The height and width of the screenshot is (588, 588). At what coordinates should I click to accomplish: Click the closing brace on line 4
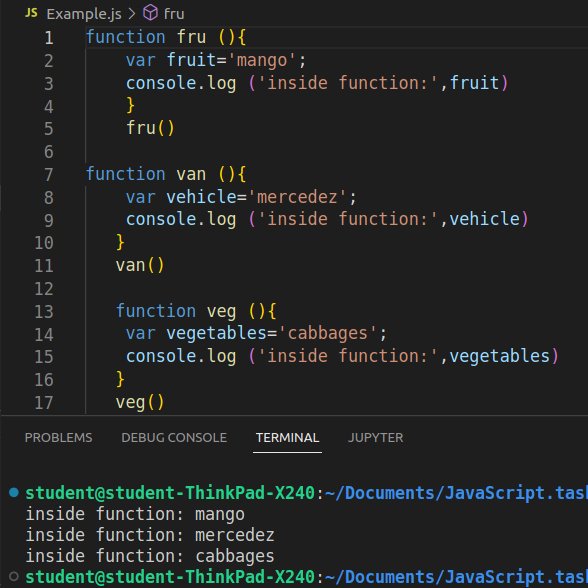click(130, 105)
